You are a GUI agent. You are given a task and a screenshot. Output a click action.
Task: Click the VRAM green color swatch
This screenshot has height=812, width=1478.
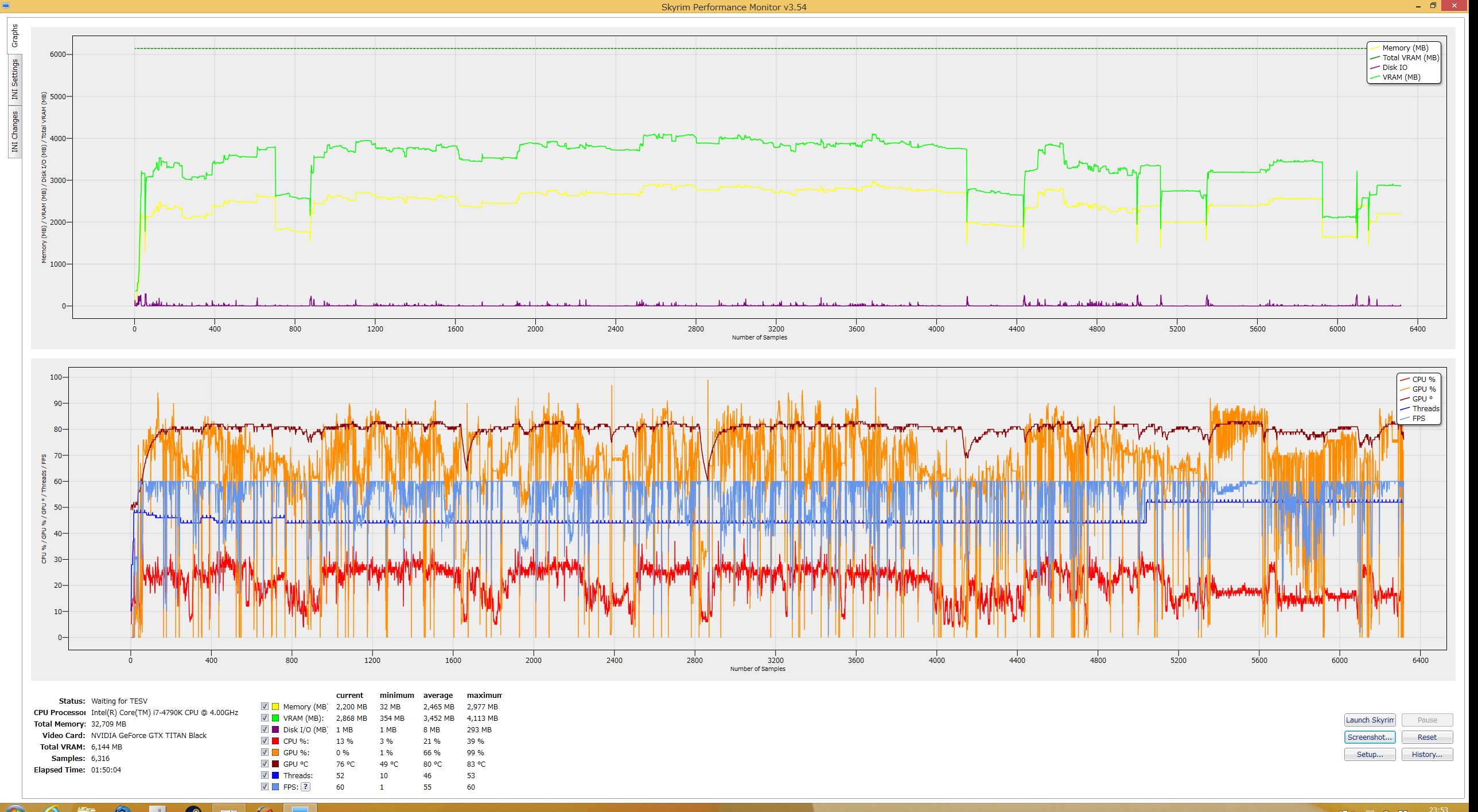pyautogui.click(x=275, y=718)
